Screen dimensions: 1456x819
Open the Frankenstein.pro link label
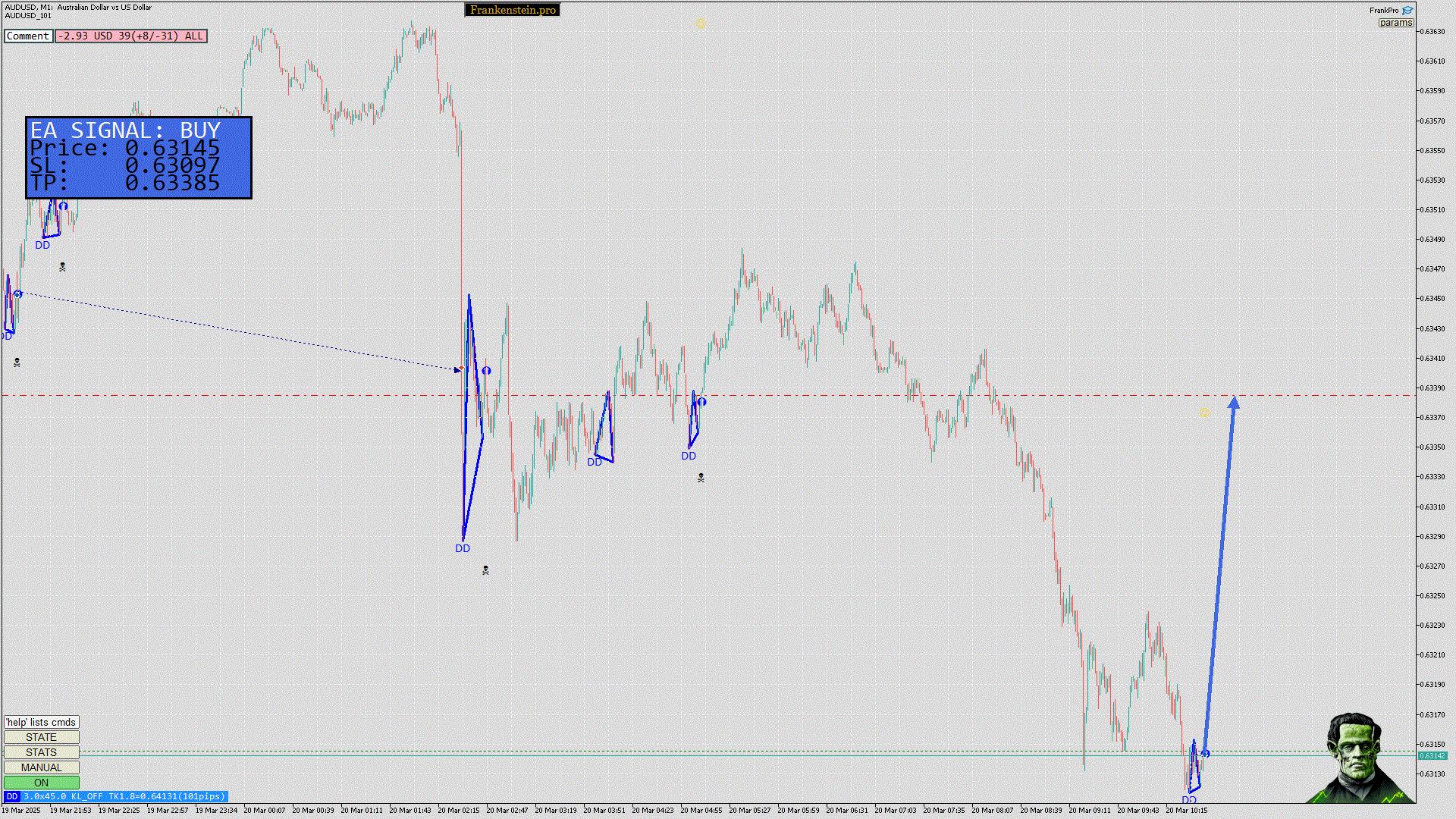click(513, 10)
